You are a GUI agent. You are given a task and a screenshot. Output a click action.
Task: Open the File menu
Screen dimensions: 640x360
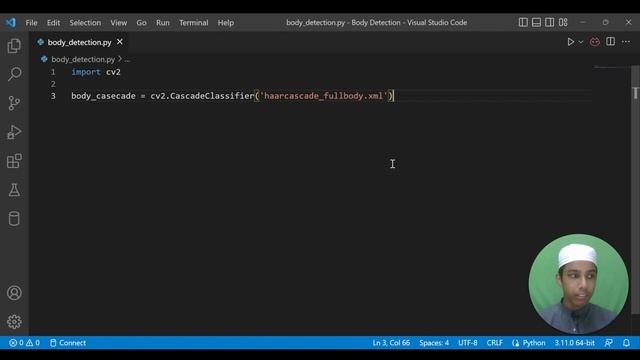(31, 23)
